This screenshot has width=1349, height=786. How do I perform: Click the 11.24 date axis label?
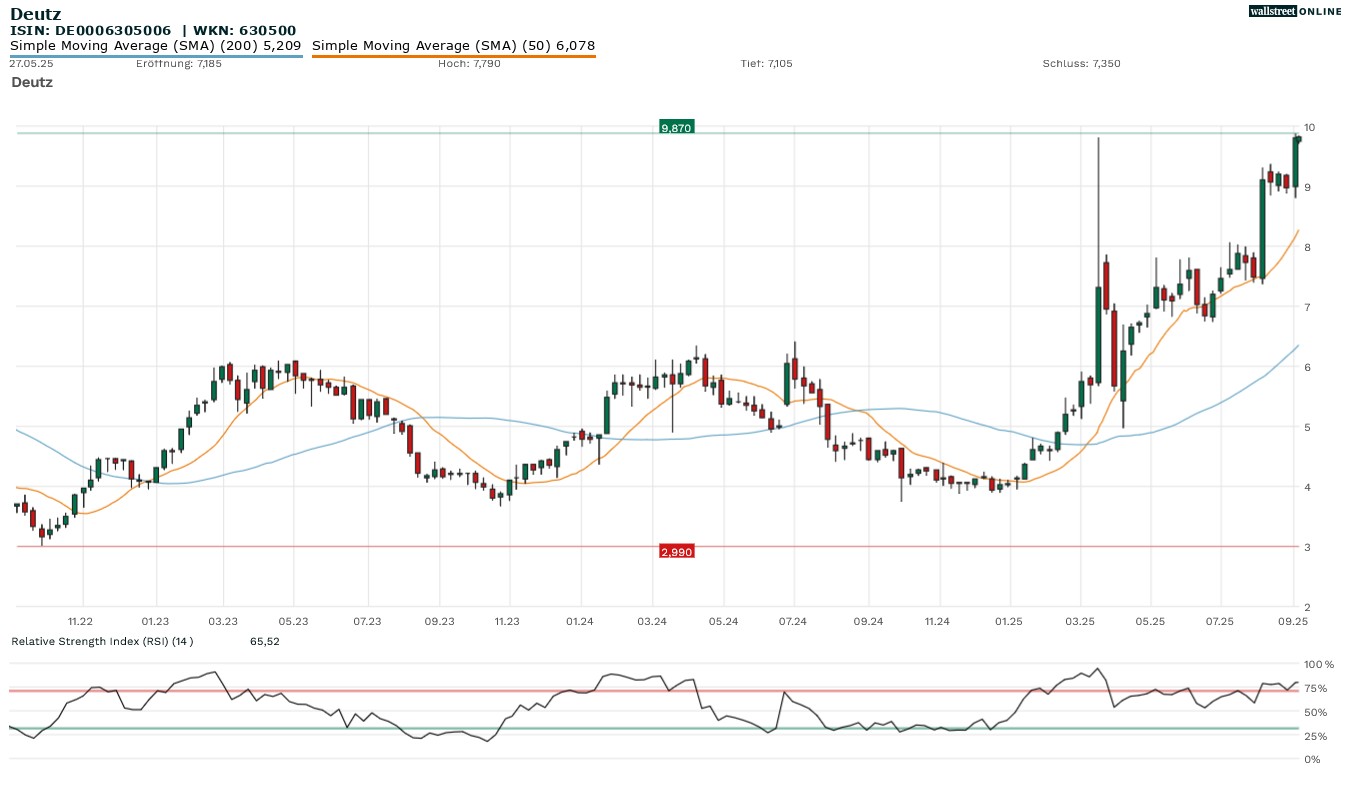[x=937, y=621]
